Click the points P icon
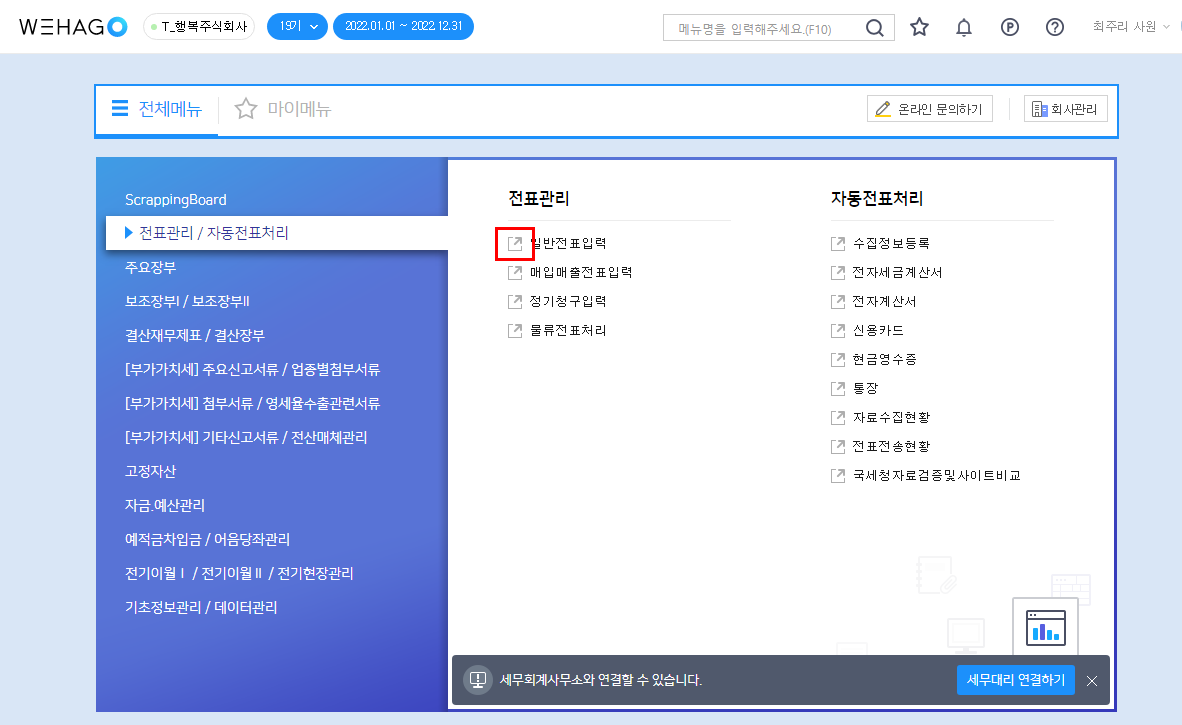1182x725 pixels. click(1009, 27)
